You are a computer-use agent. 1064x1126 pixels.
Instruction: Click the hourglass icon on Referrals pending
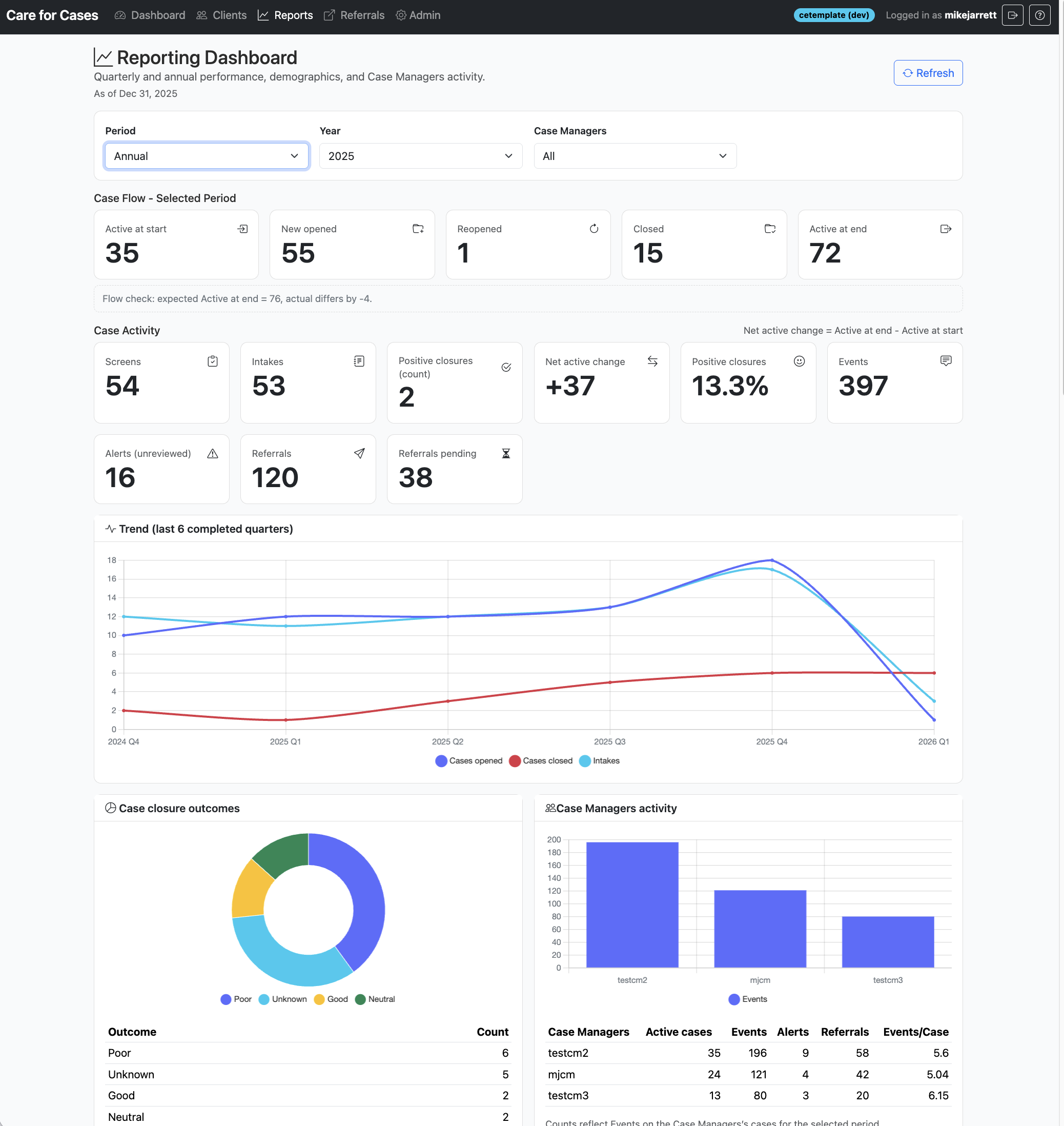506,453
